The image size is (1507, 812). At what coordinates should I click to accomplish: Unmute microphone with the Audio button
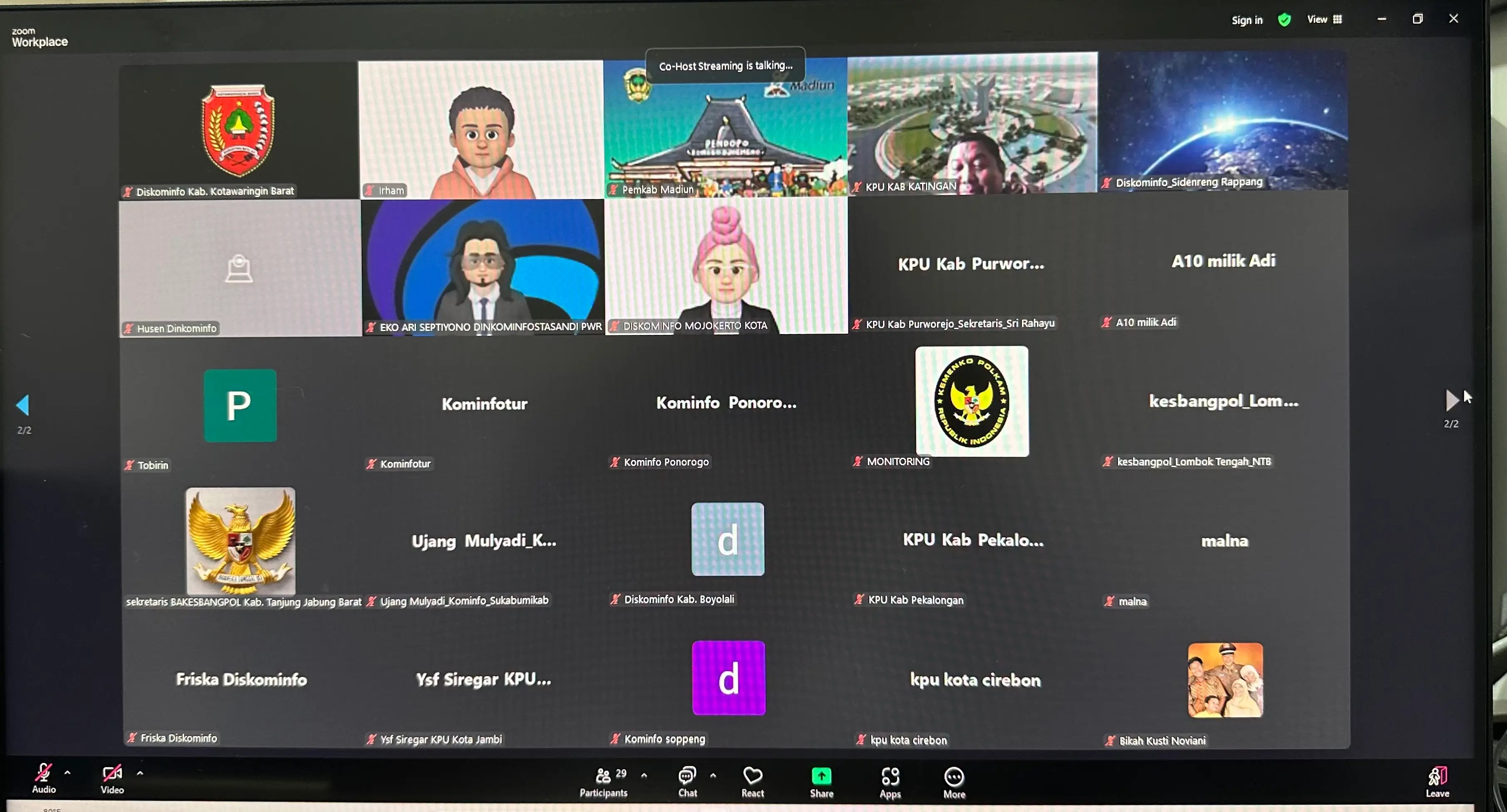point(43,778)
